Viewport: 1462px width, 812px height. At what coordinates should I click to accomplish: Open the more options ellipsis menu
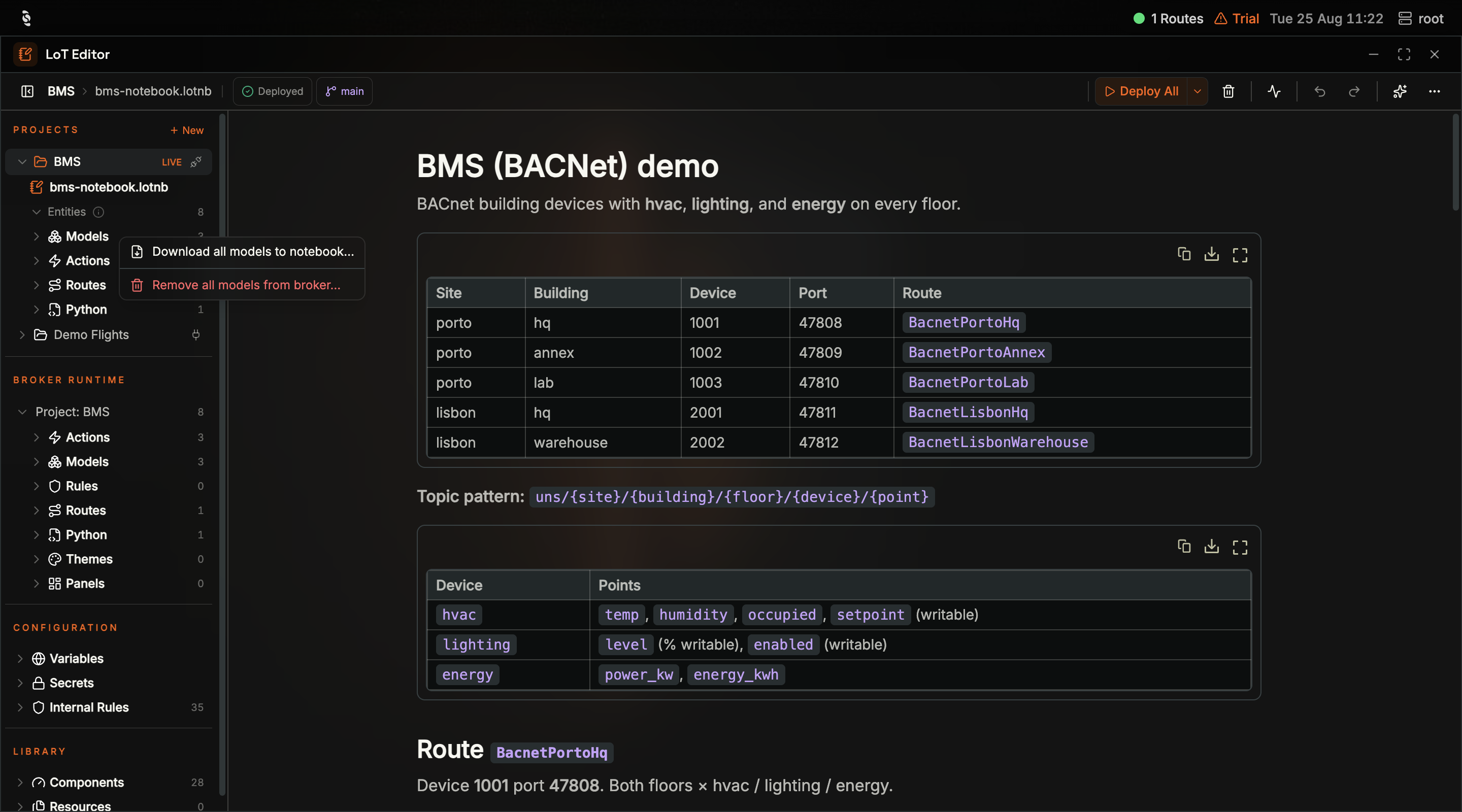[x=1434, y=91]
